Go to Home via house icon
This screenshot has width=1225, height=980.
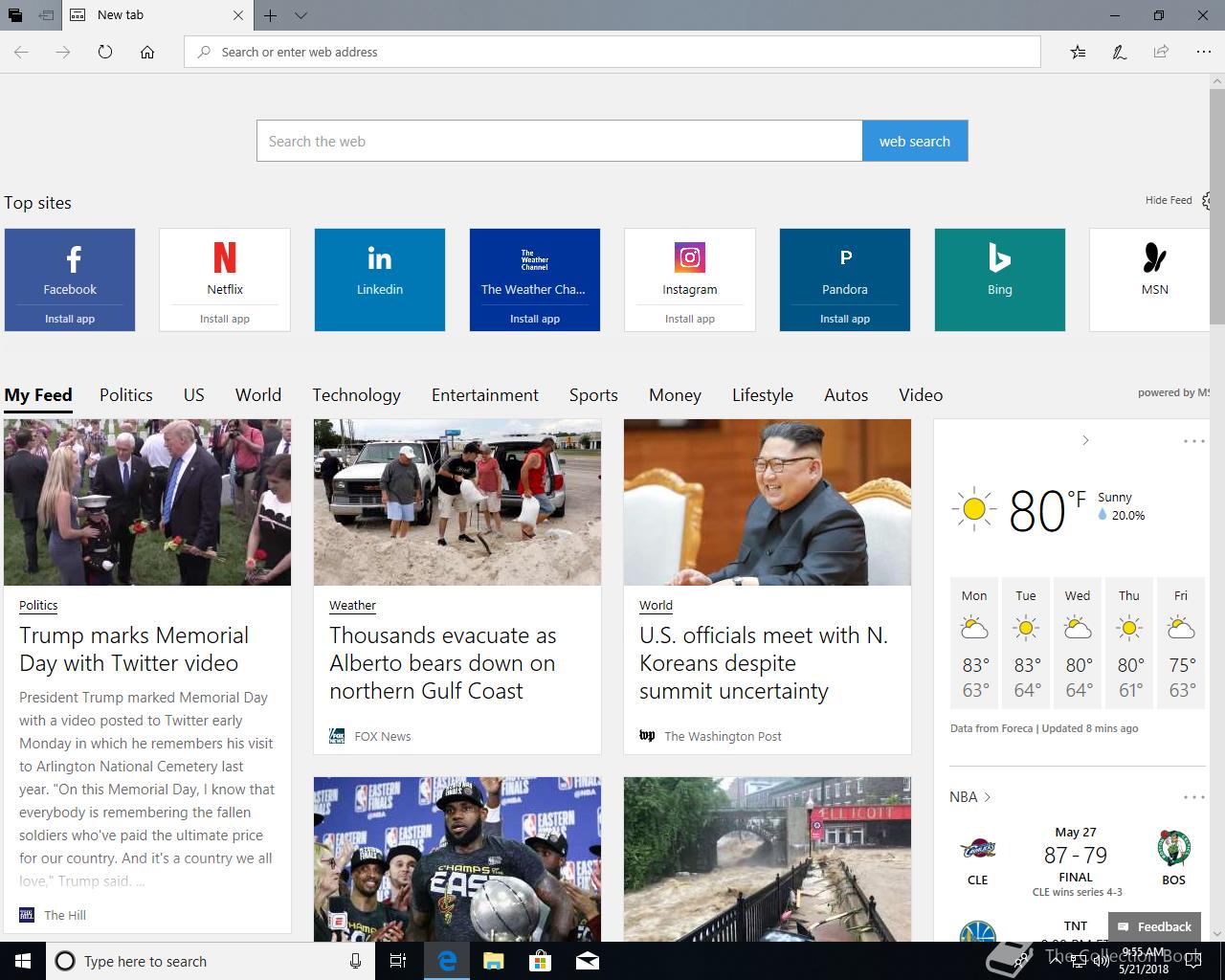[x=147, y=52]
